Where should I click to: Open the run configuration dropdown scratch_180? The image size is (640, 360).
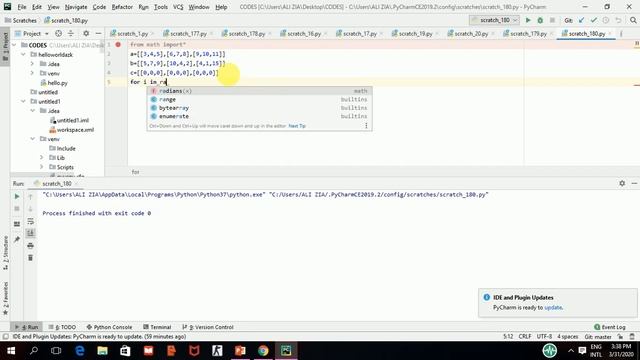(x=494, y=20)
